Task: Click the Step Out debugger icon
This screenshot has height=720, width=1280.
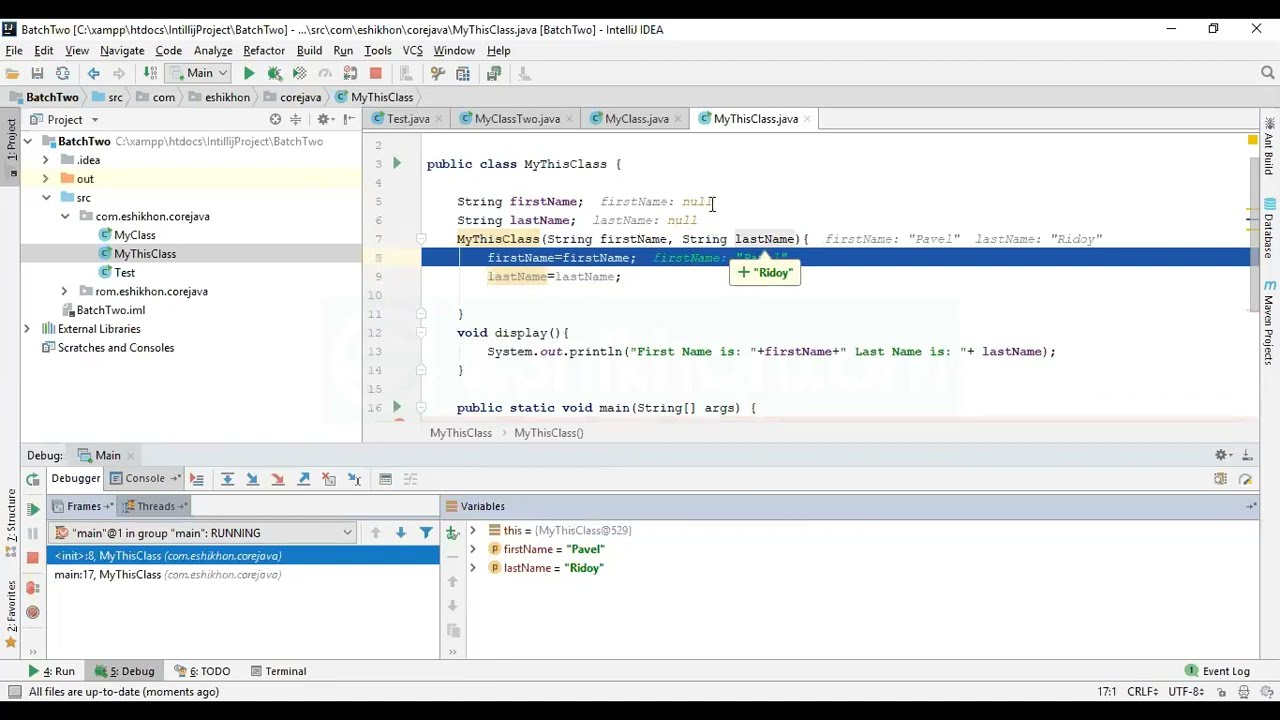Action: [x=304, y=479]
